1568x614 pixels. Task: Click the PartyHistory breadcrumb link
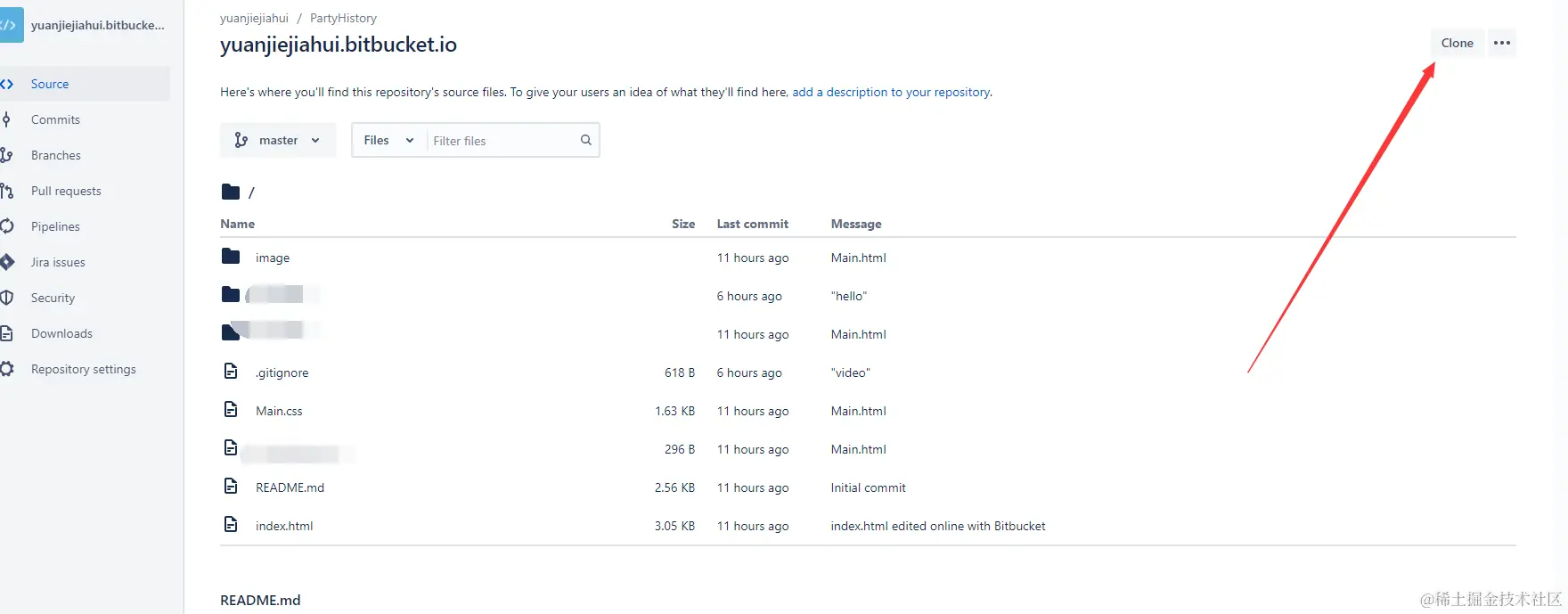tap(343, 18)
